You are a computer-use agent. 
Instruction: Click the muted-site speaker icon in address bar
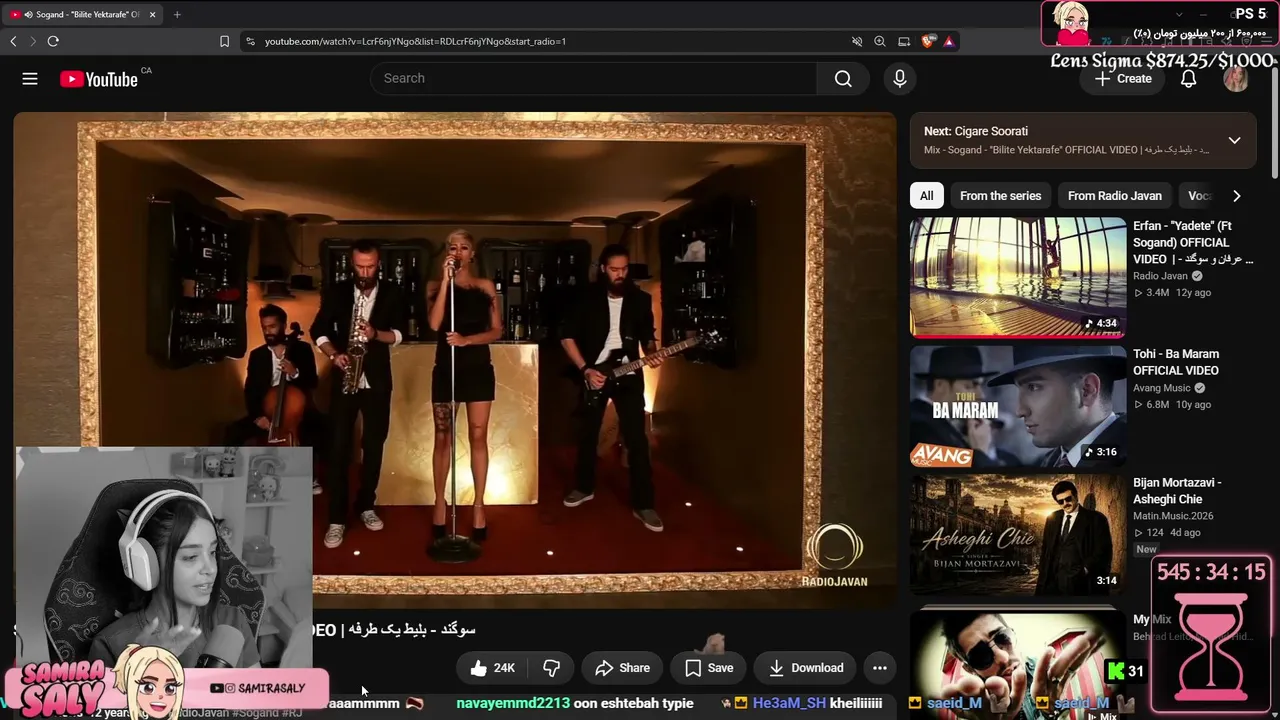[857, 41]
